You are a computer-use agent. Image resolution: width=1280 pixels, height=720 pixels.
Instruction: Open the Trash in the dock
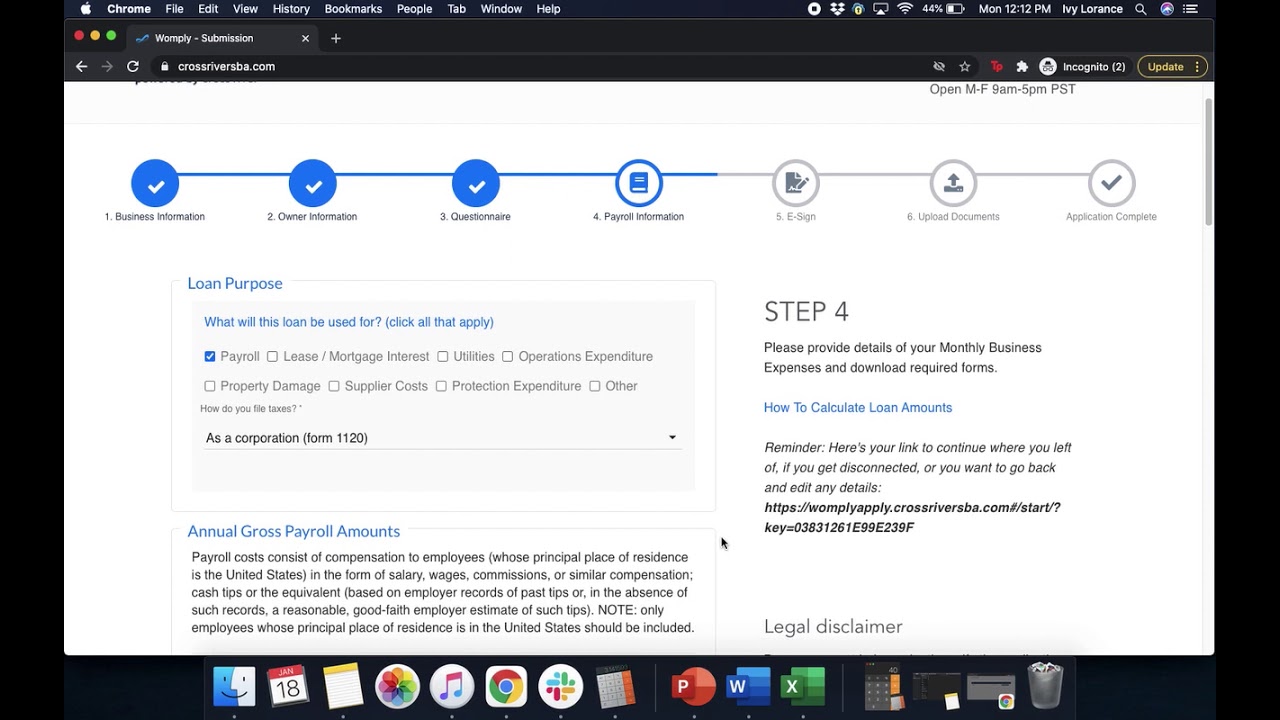[1045, 686]
